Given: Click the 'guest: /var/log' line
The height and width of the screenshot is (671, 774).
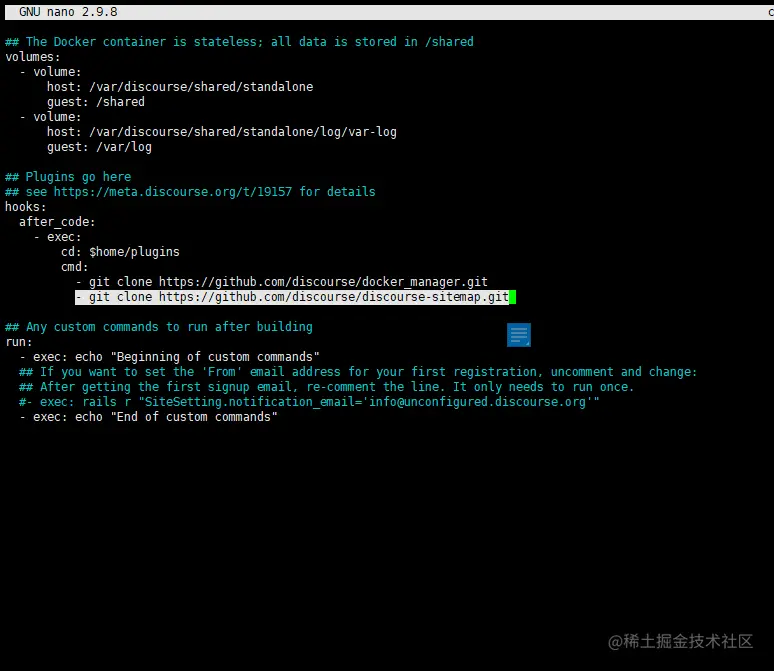Looking at the screenshot, I should [x=99, y=147].
